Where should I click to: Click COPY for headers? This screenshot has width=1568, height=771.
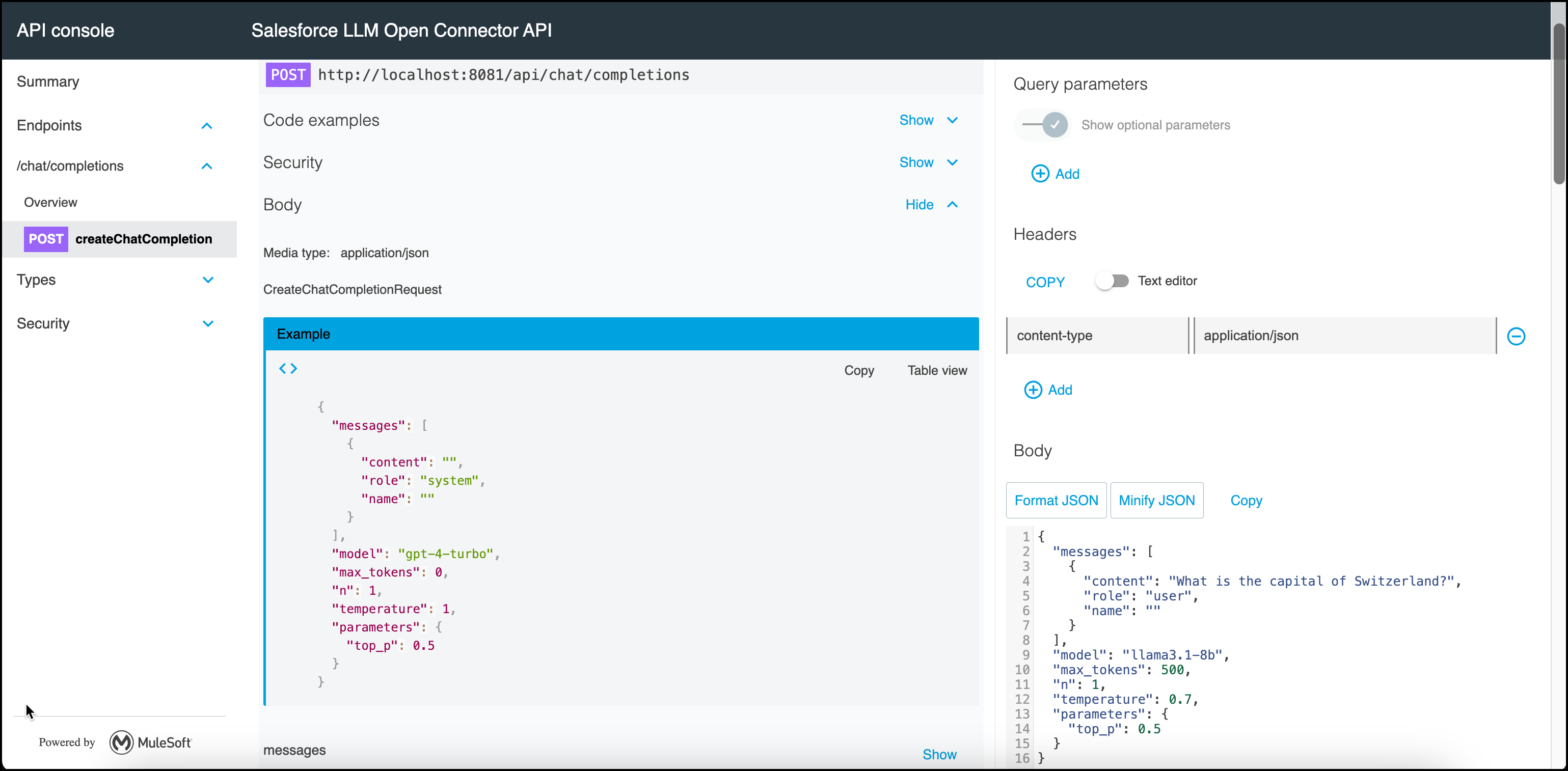(1045, 282)
